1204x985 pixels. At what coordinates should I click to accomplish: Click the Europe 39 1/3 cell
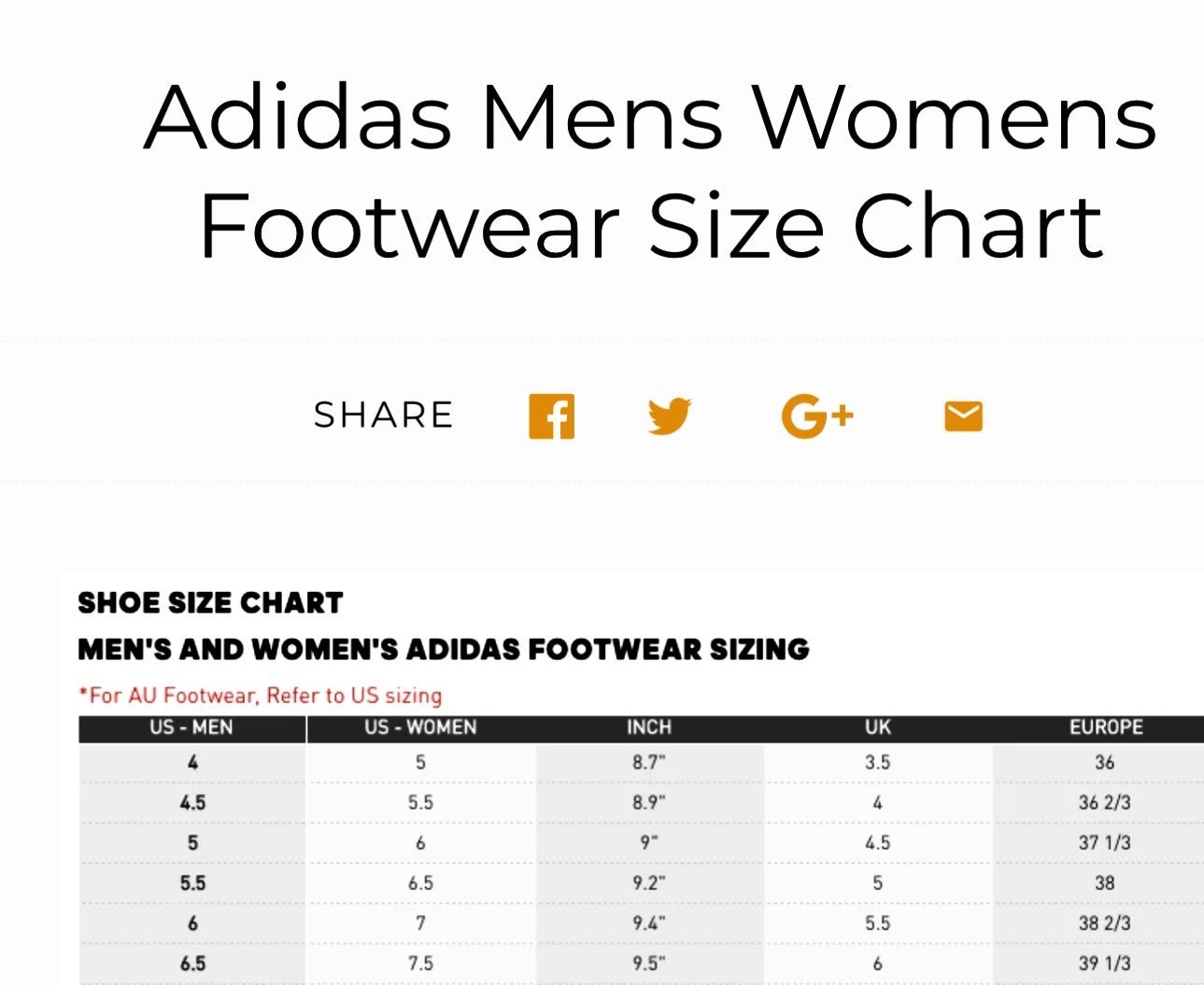[1105, 964]
